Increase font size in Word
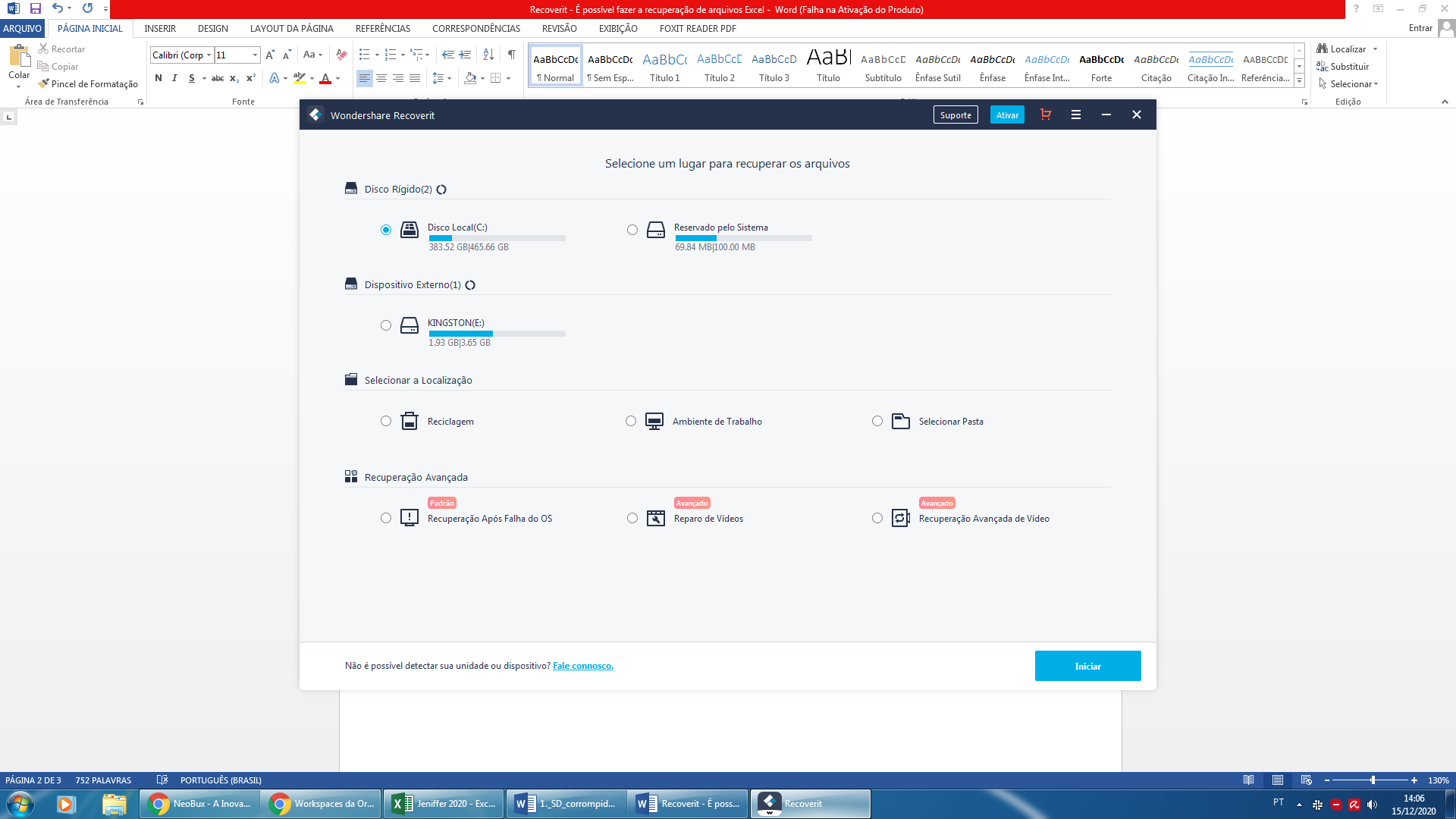The width and height of the screenshot is (1456, 819). click(270, 55)
